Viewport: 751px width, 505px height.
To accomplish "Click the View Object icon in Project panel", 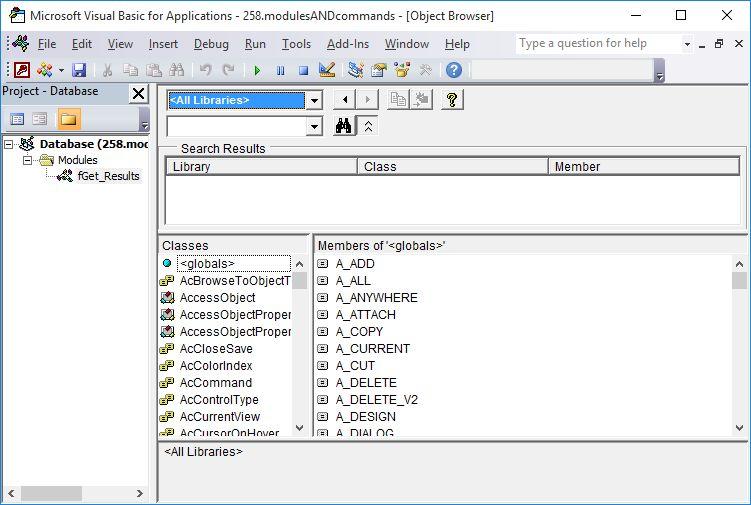I will [40, 119].
